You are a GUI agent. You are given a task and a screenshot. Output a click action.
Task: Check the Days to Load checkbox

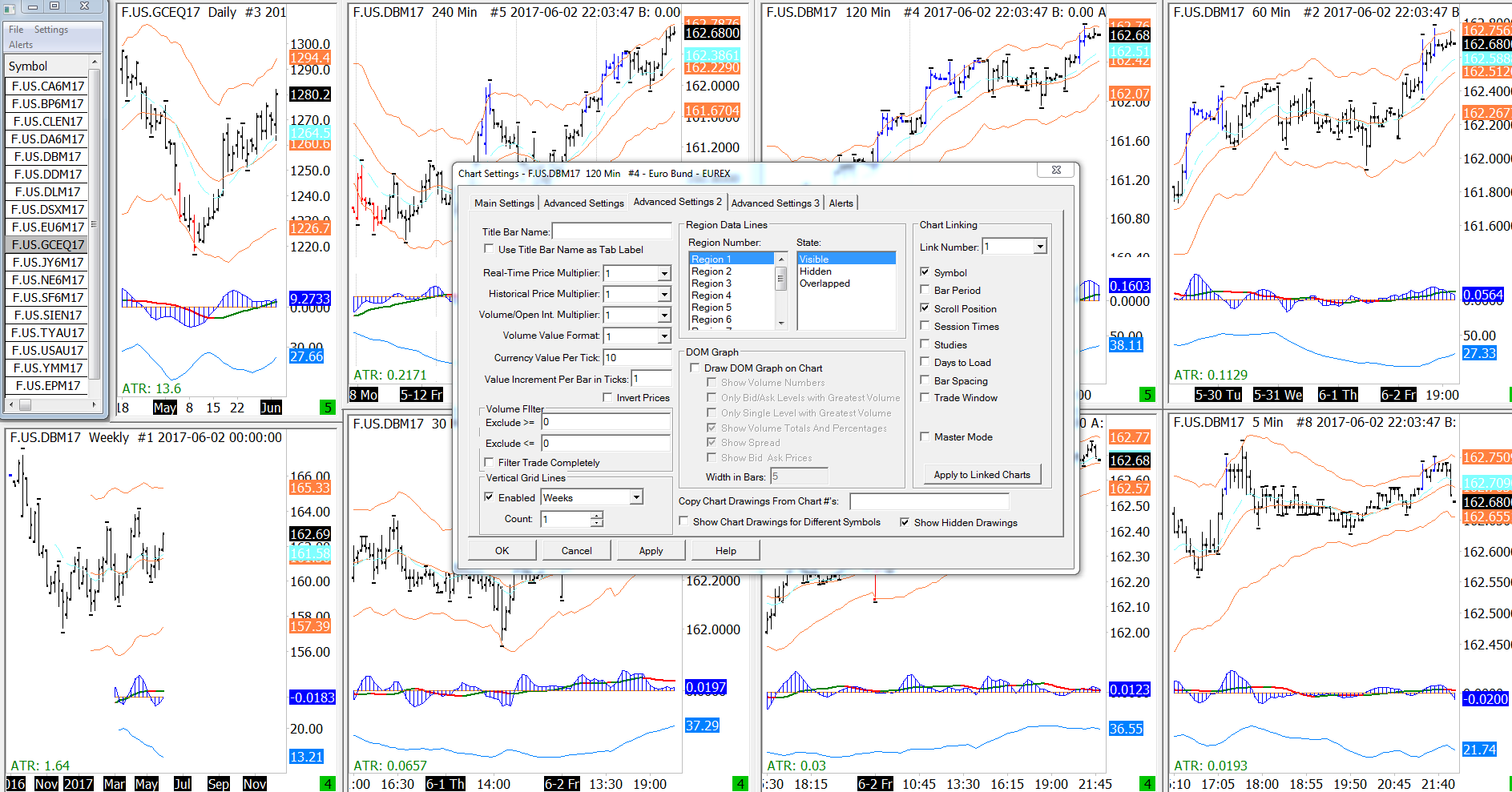tap(925, 362)
